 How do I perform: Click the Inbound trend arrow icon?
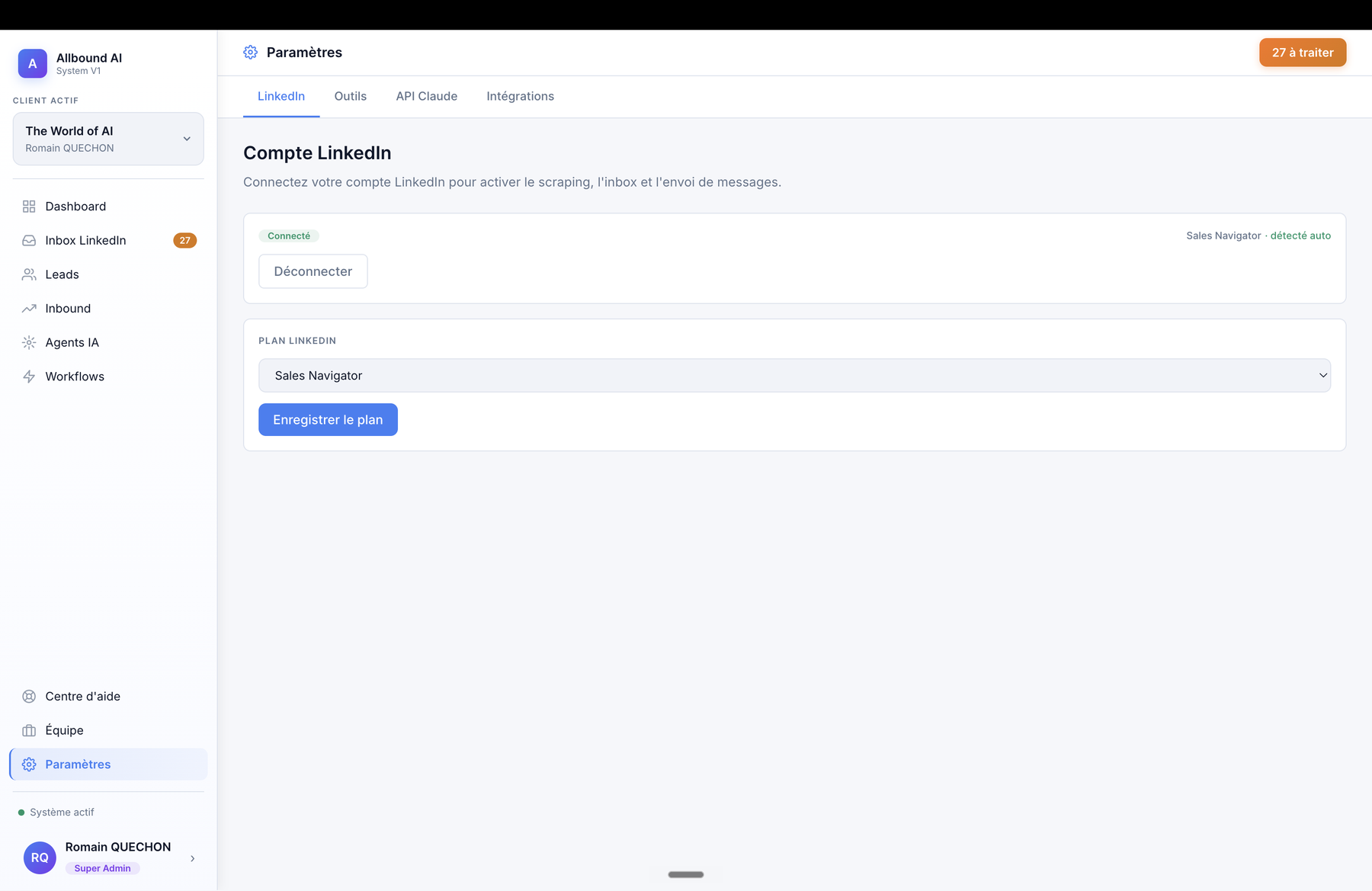[29, 309]
